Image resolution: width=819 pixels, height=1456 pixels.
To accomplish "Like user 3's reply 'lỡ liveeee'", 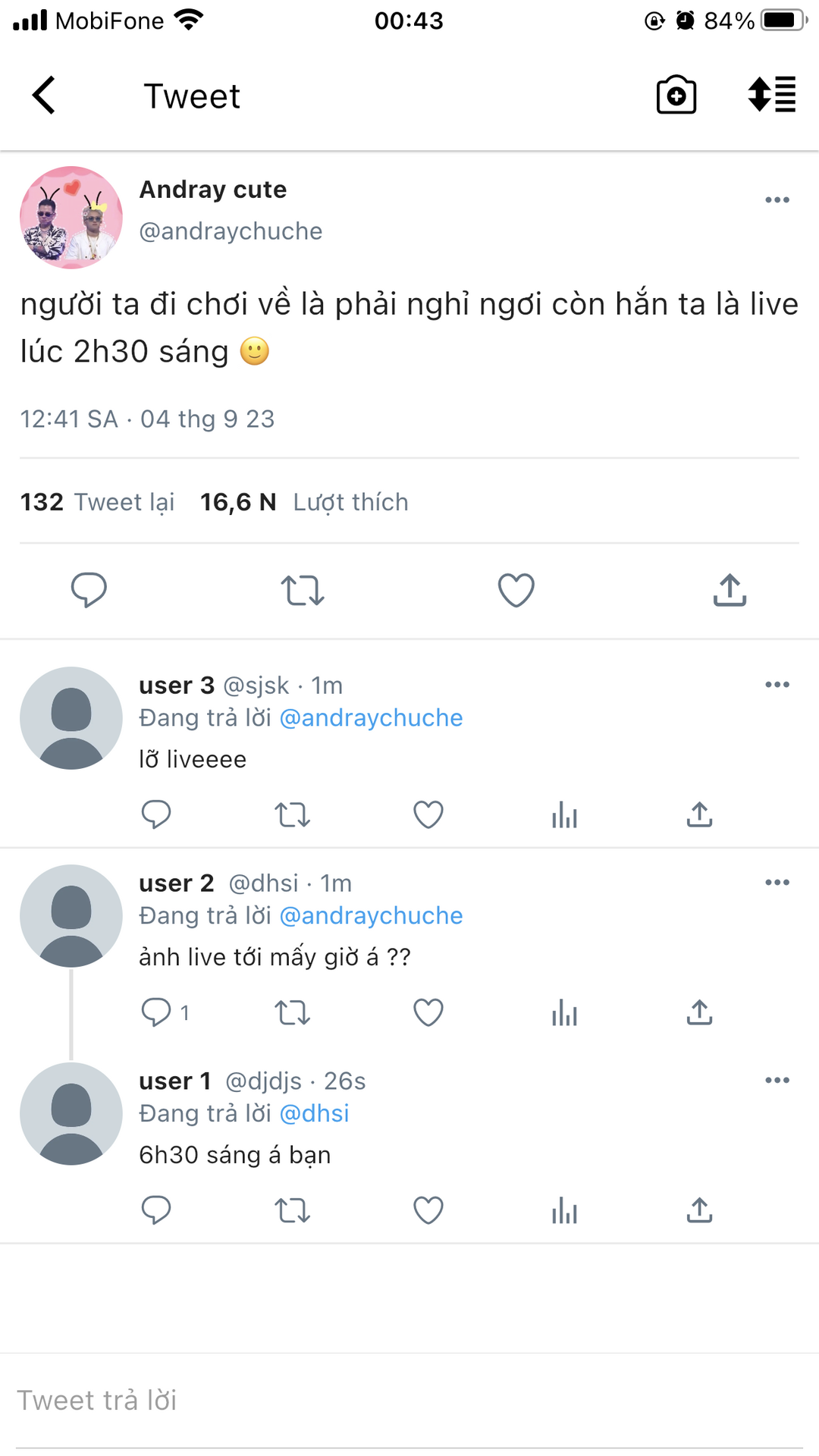I will (x=428, y=814).
